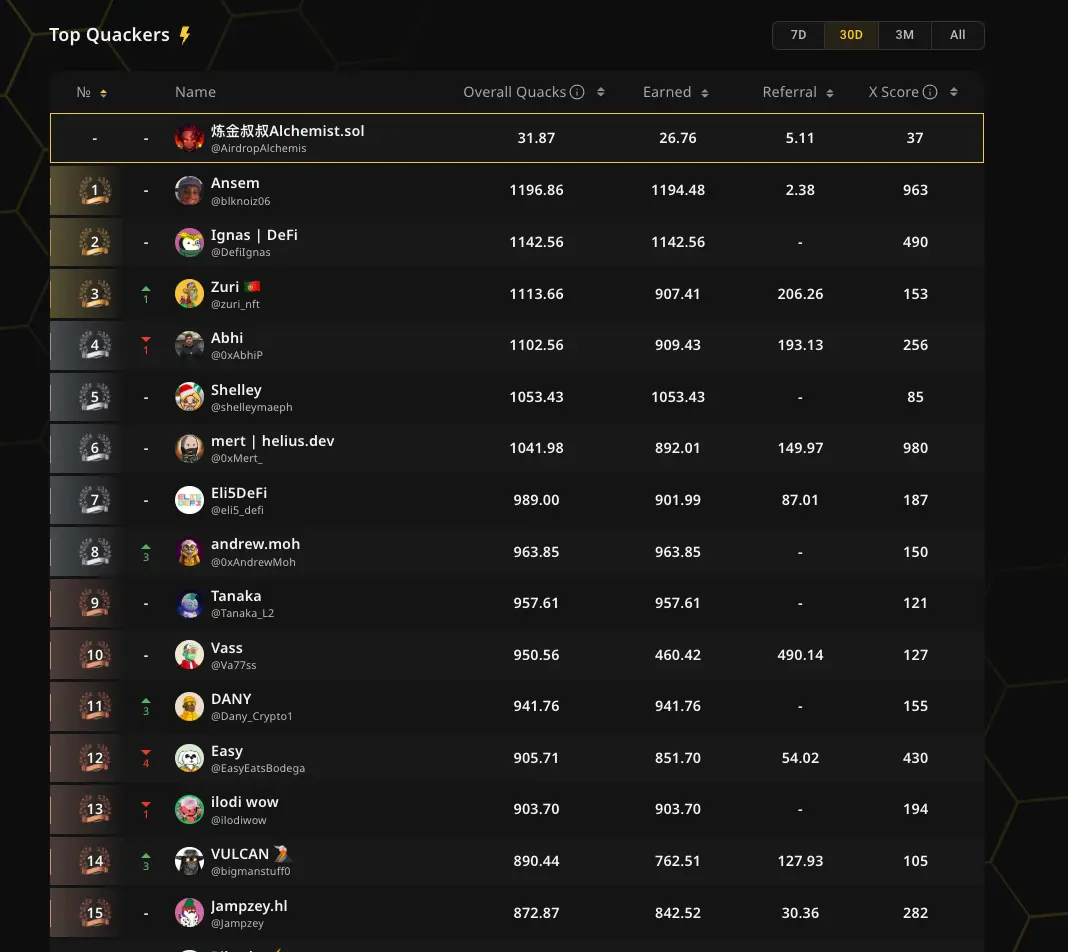This screenshot has width=1068, height=952.
Task: Select the highlighted Alchemist.sol row
Action: (x=517, y=138)
